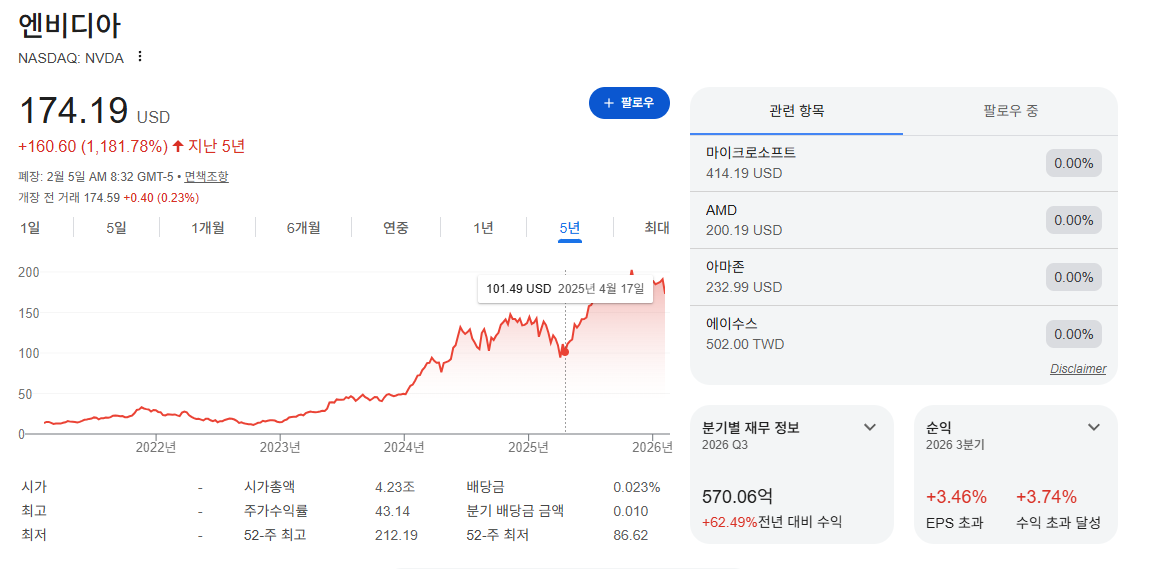Image resolution: width=1153 pixels, height=569 pixels.
Task: Open the 아마존 stock row
Action: [x=904, y=277]
